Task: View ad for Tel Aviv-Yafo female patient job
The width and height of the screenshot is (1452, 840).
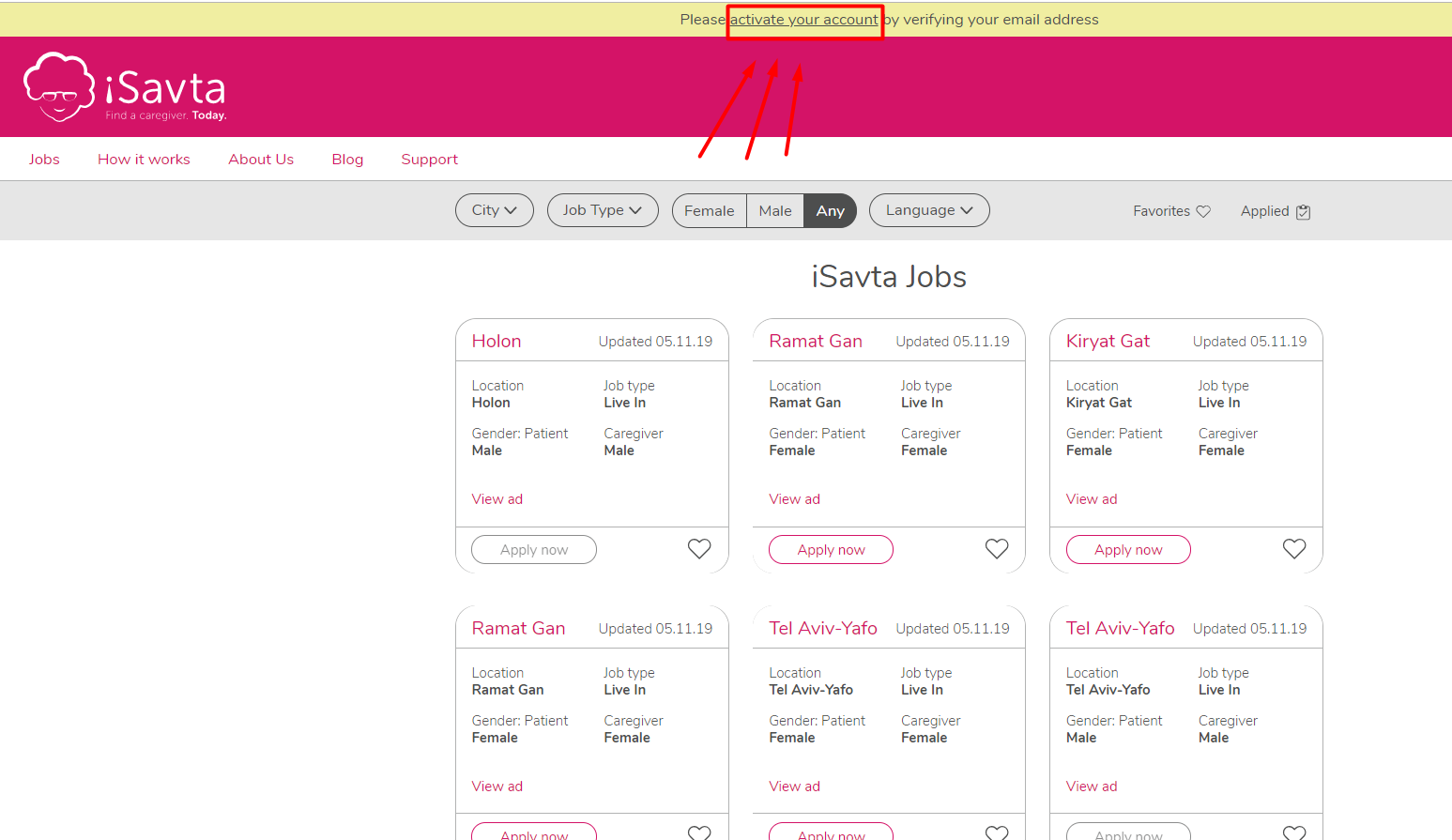Action: click(795, 787)
